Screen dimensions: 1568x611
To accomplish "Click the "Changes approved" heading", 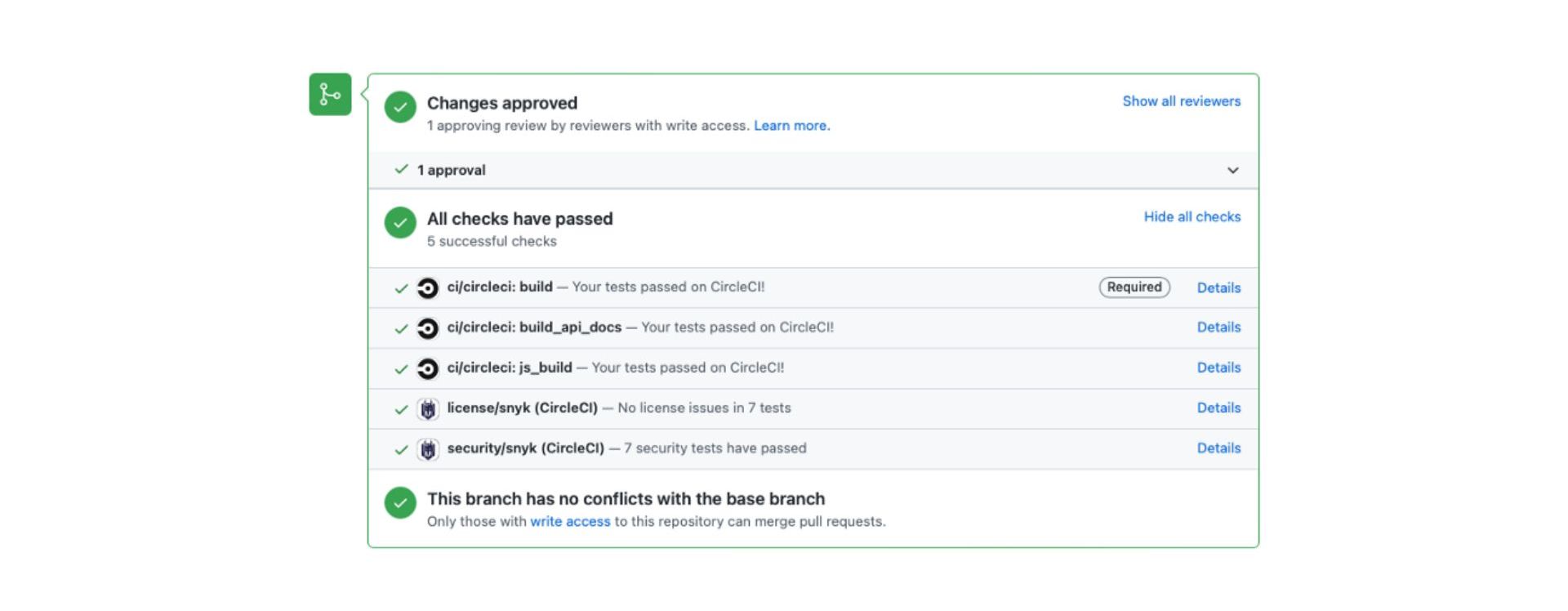I will 502,103.
